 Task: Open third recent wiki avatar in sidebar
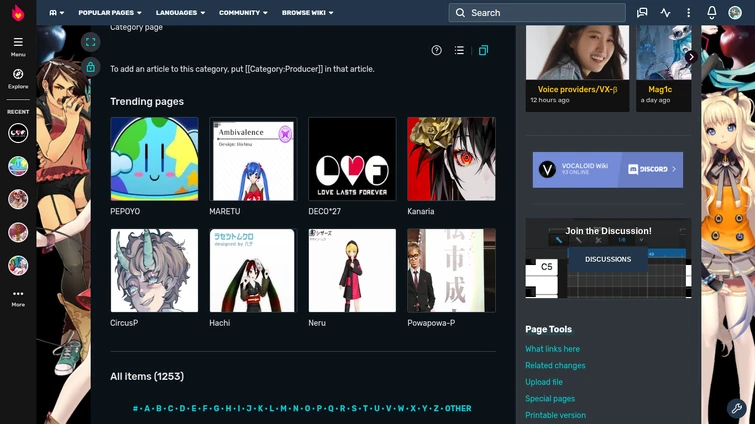coord(18,199)
